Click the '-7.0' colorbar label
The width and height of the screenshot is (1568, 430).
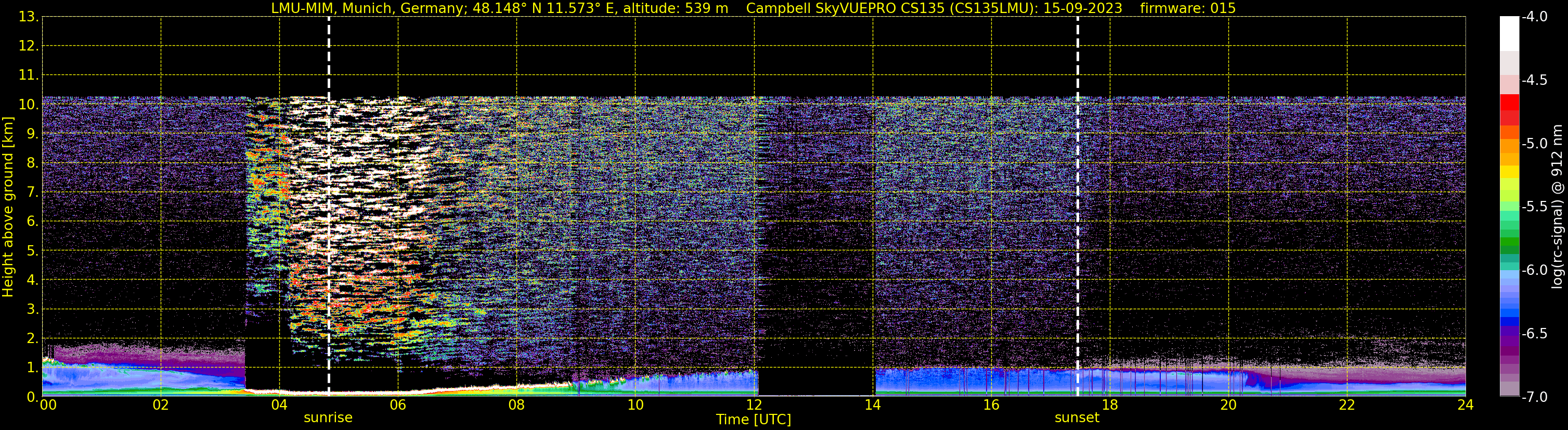(1535, 397)
